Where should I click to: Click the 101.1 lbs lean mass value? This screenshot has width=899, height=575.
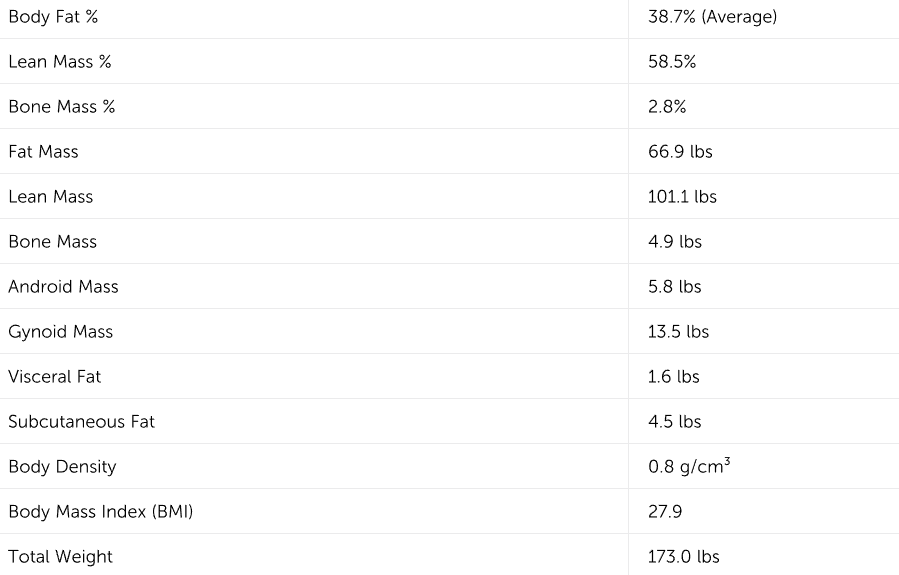point(682,197)
